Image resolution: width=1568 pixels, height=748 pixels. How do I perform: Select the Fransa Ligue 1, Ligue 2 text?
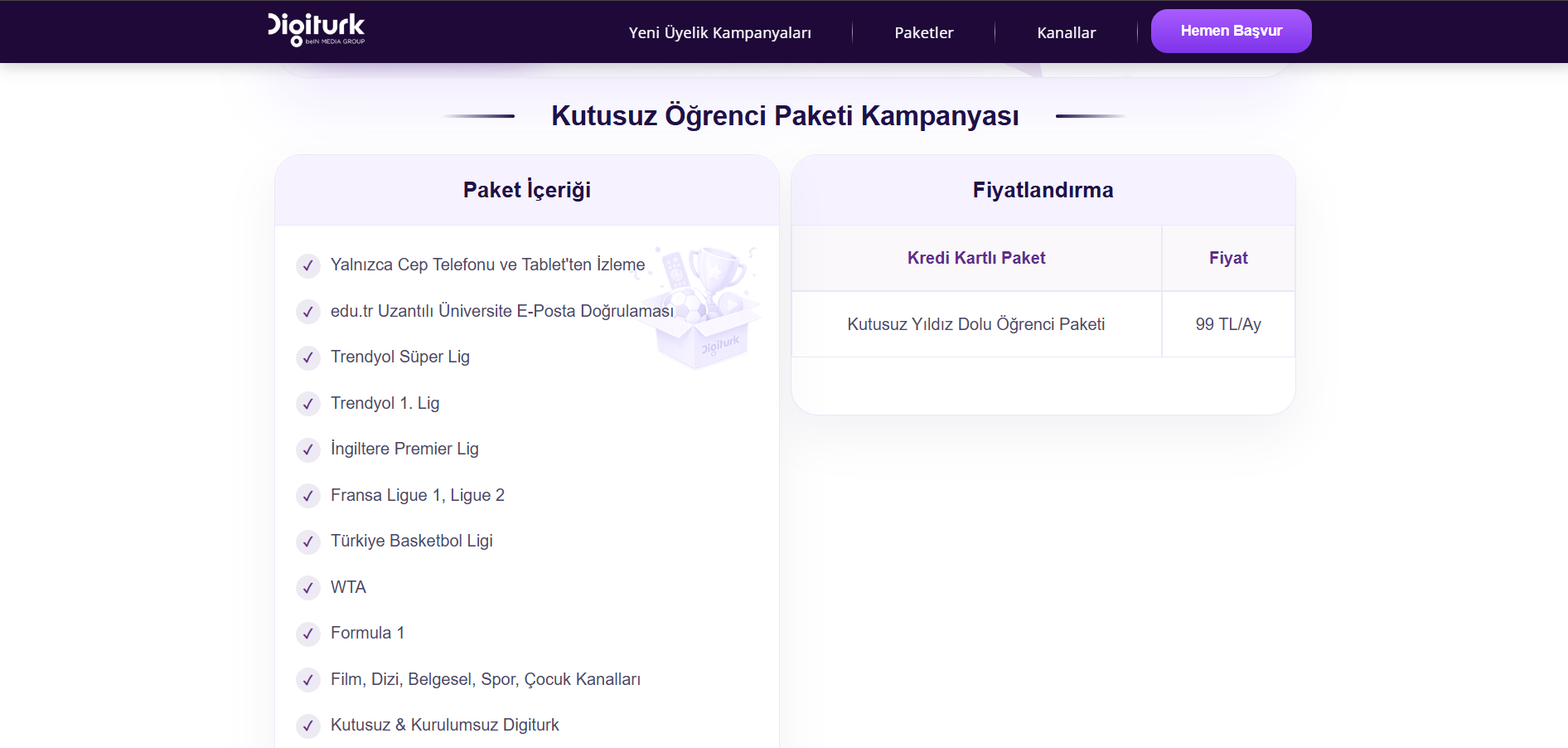pyautogui.click(x=418, y=495)
